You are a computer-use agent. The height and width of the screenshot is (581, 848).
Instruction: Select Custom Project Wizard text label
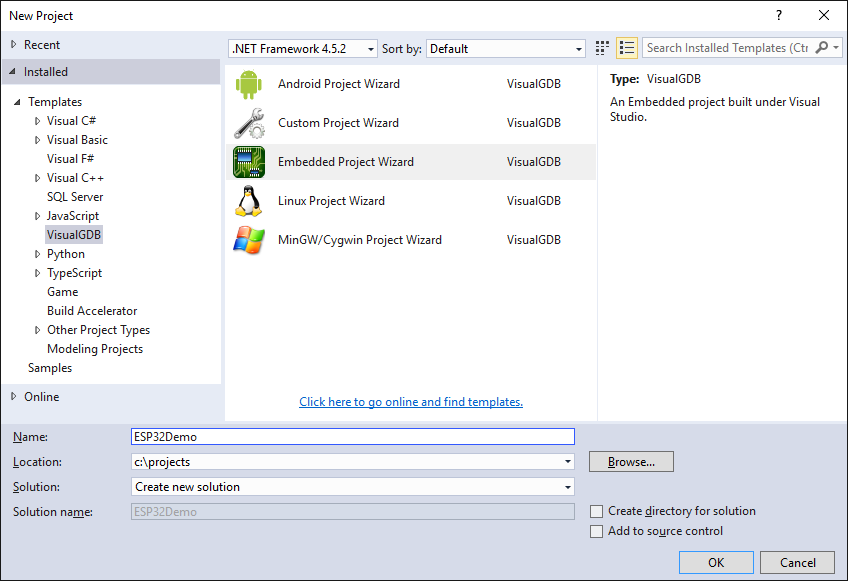click(339, 123)
